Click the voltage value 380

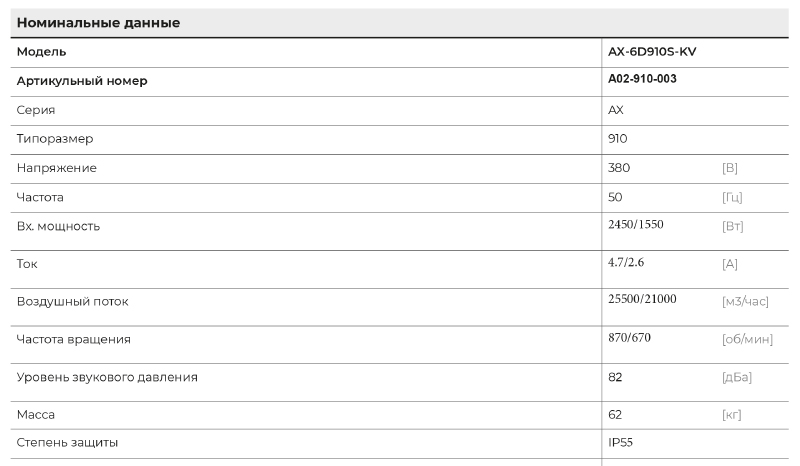coord(619,168)
